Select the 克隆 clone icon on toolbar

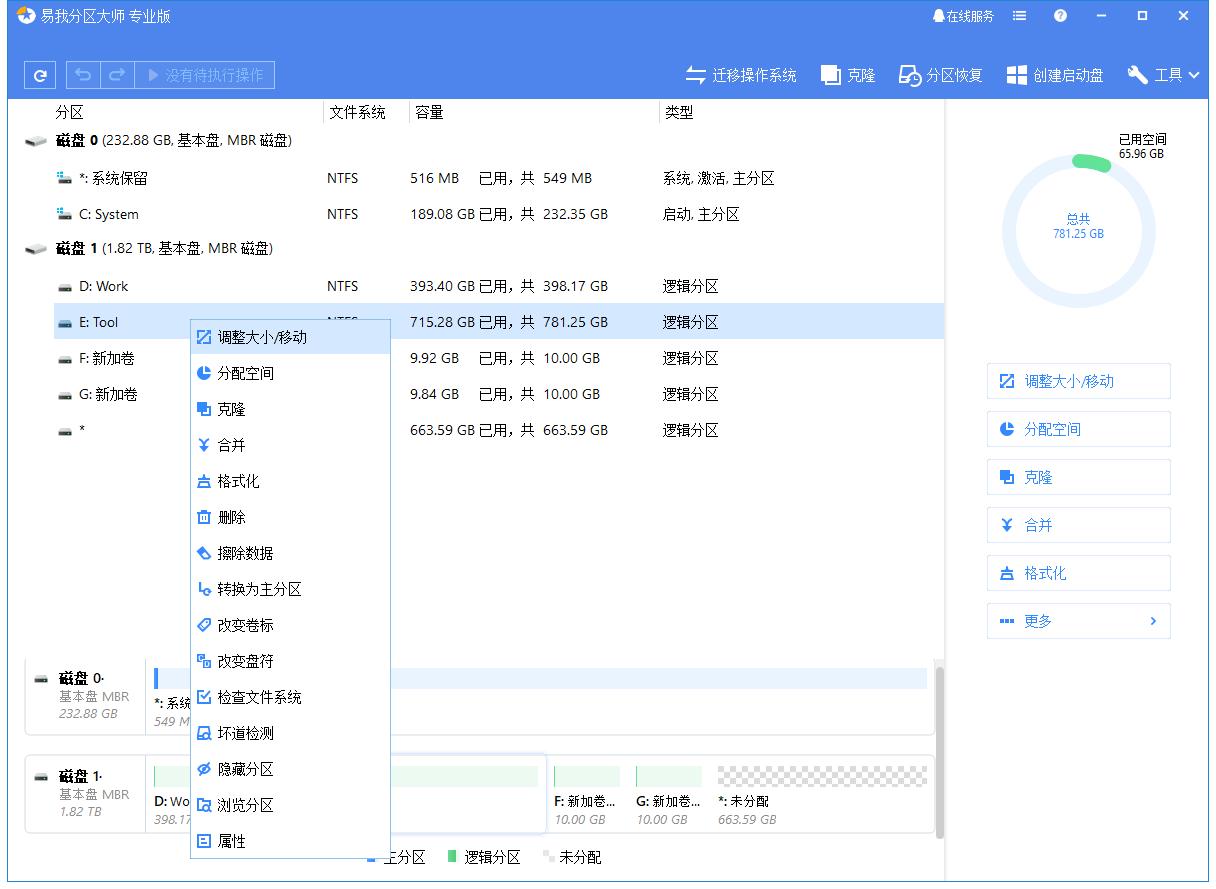846,74
